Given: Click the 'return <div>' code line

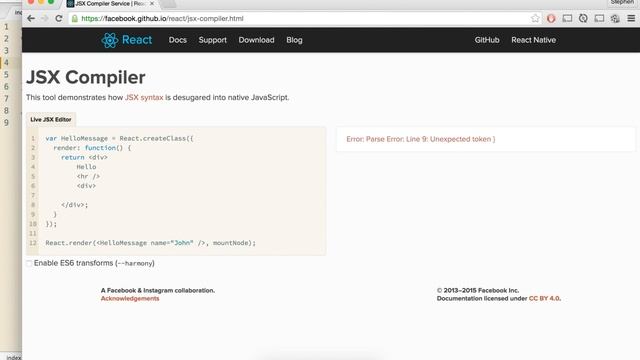Looking at the screenshot, I should (84, 157).
